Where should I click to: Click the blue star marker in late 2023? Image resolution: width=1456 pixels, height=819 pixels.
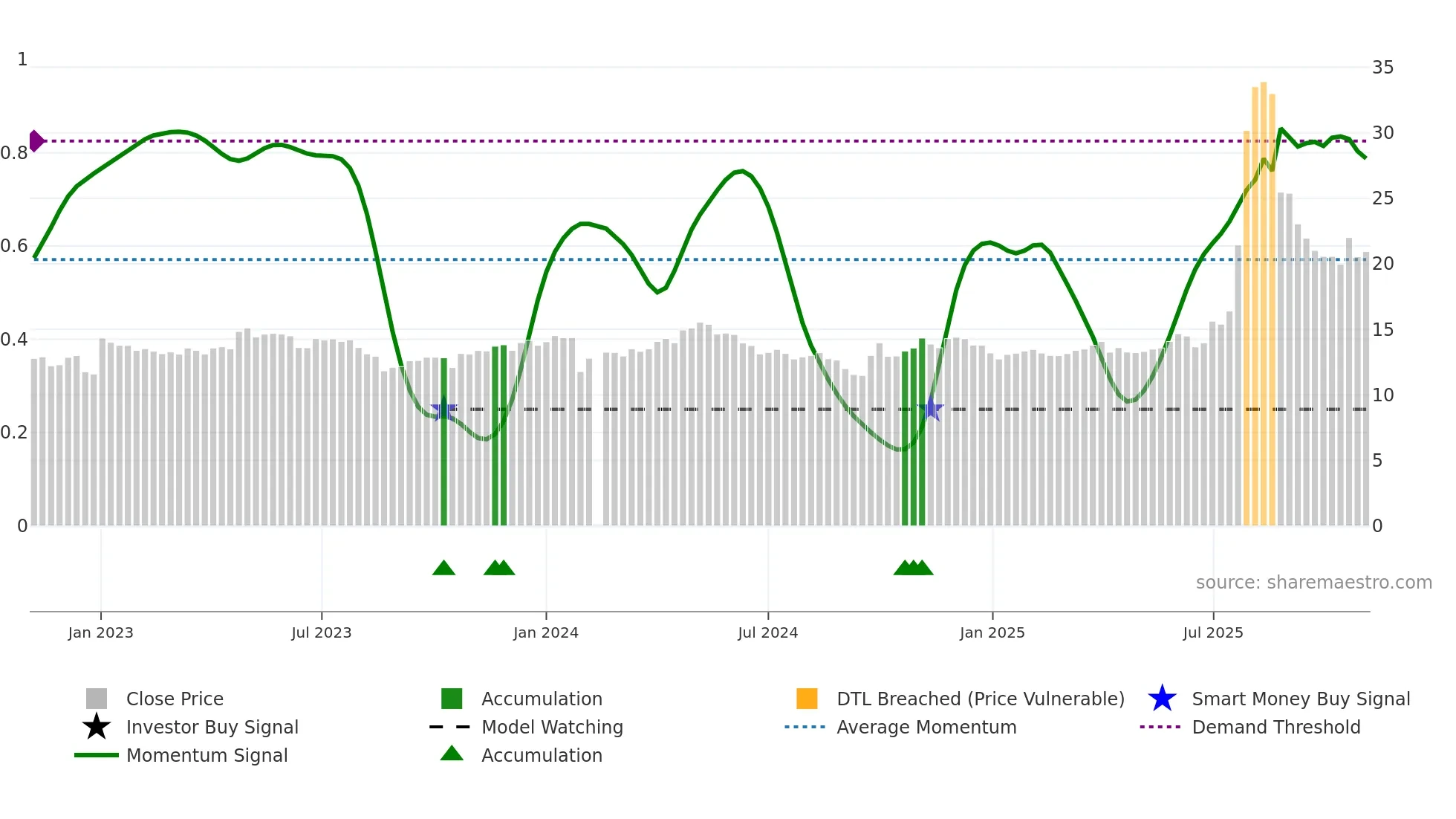(444, 409)
